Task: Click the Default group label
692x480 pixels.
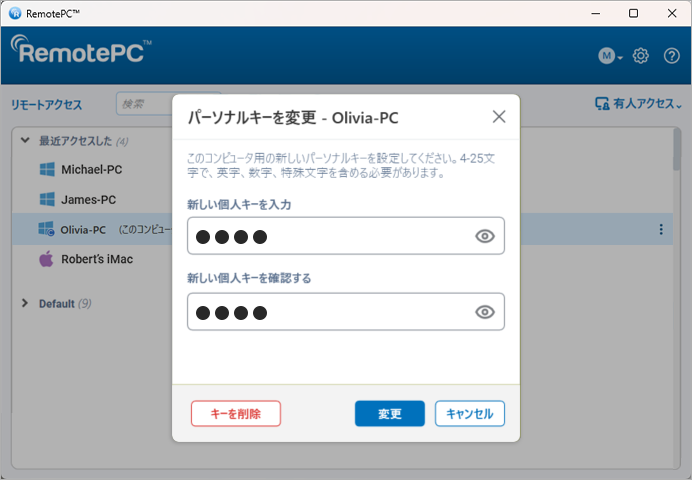Action: coord(57,304)
